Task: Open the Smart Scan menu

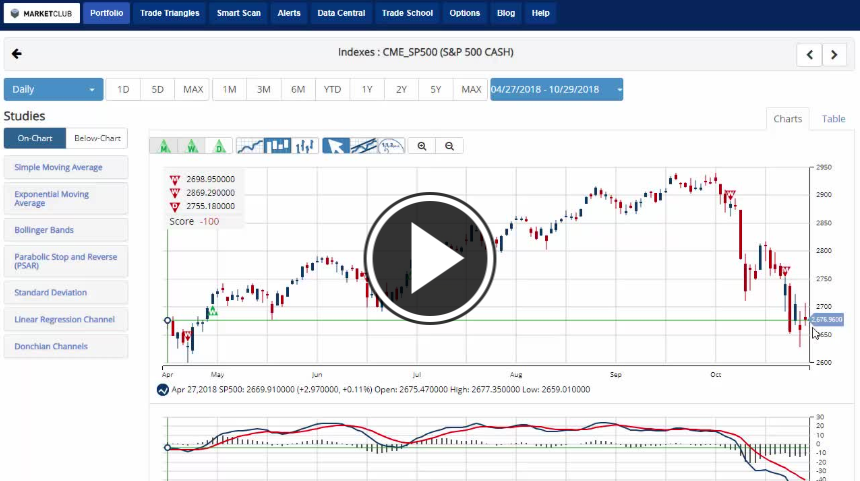Action: click(238, 14)
